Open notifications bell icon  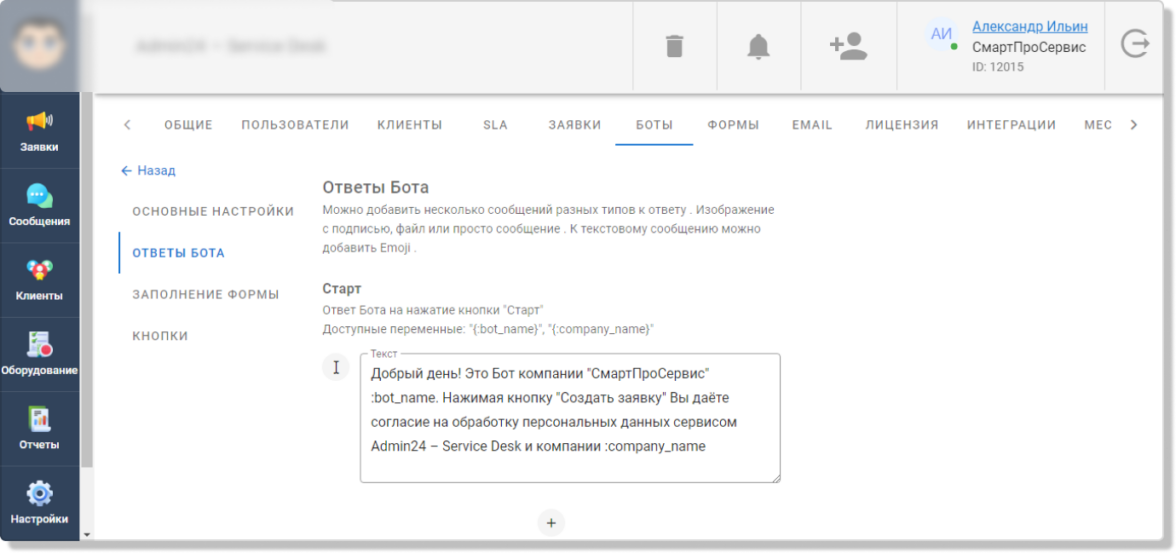pos(759,47)
